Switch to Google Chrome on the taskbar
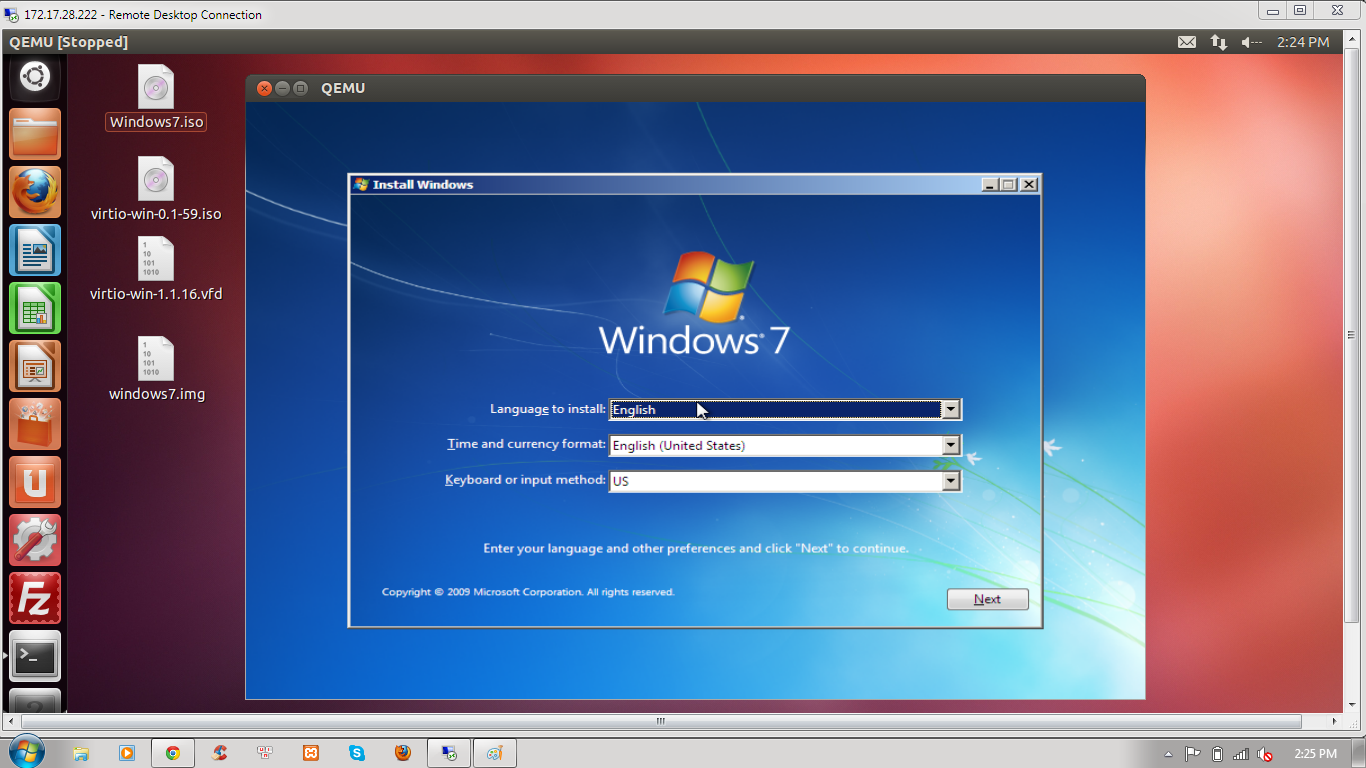Image resolution: width=1366 pixels, height=768 pixels. click(x=173, y=753)
